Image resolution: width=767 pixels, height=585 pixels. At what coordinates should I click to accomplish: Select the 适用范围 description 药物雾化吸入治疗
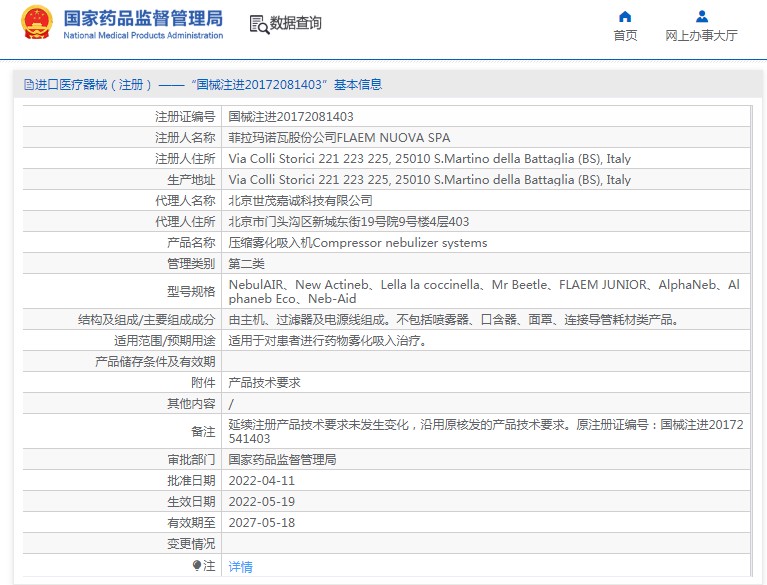[x=328, y=340]
